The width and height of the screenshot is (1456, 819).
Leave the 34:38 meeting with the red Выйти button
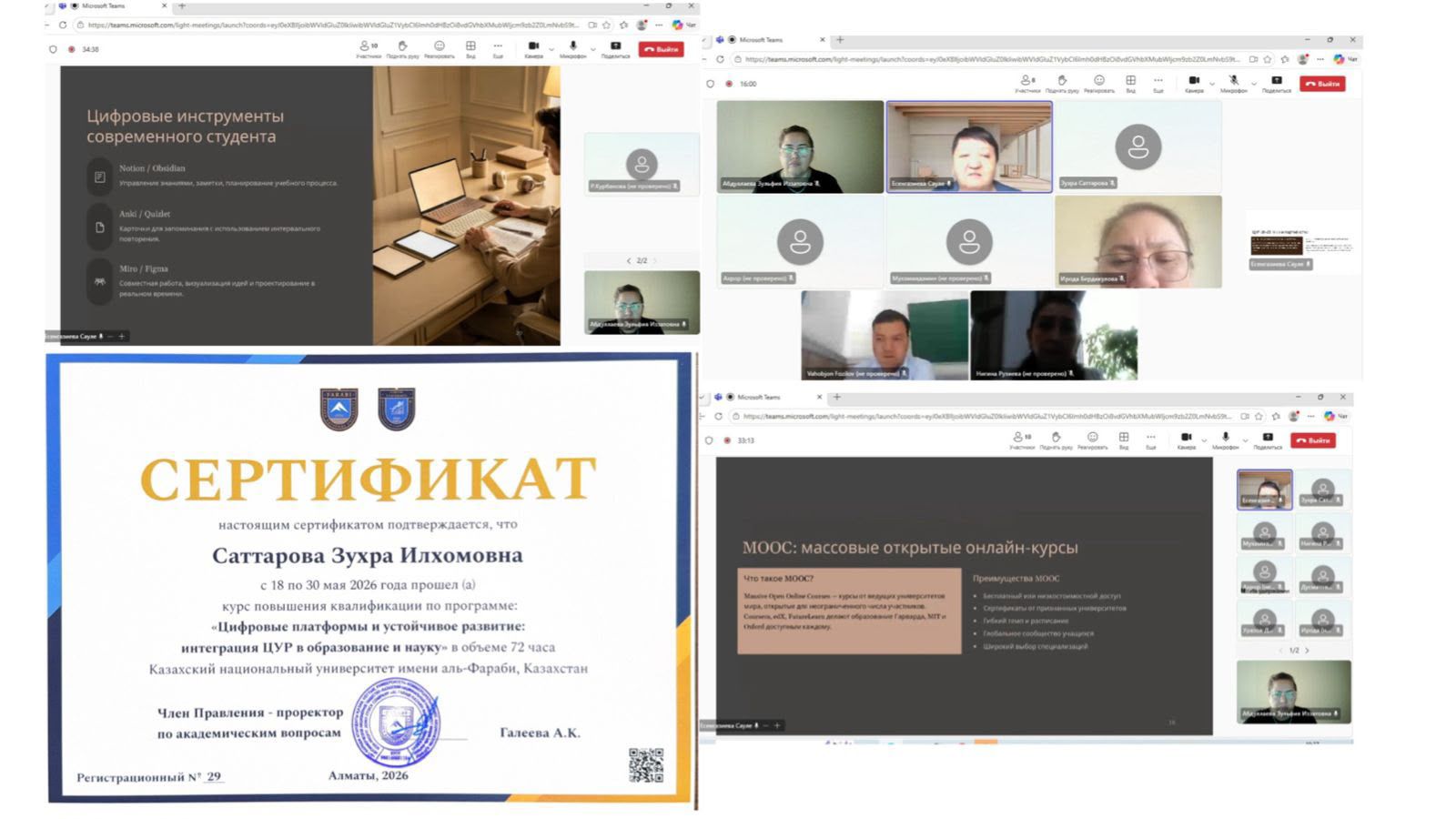(662, 49)
